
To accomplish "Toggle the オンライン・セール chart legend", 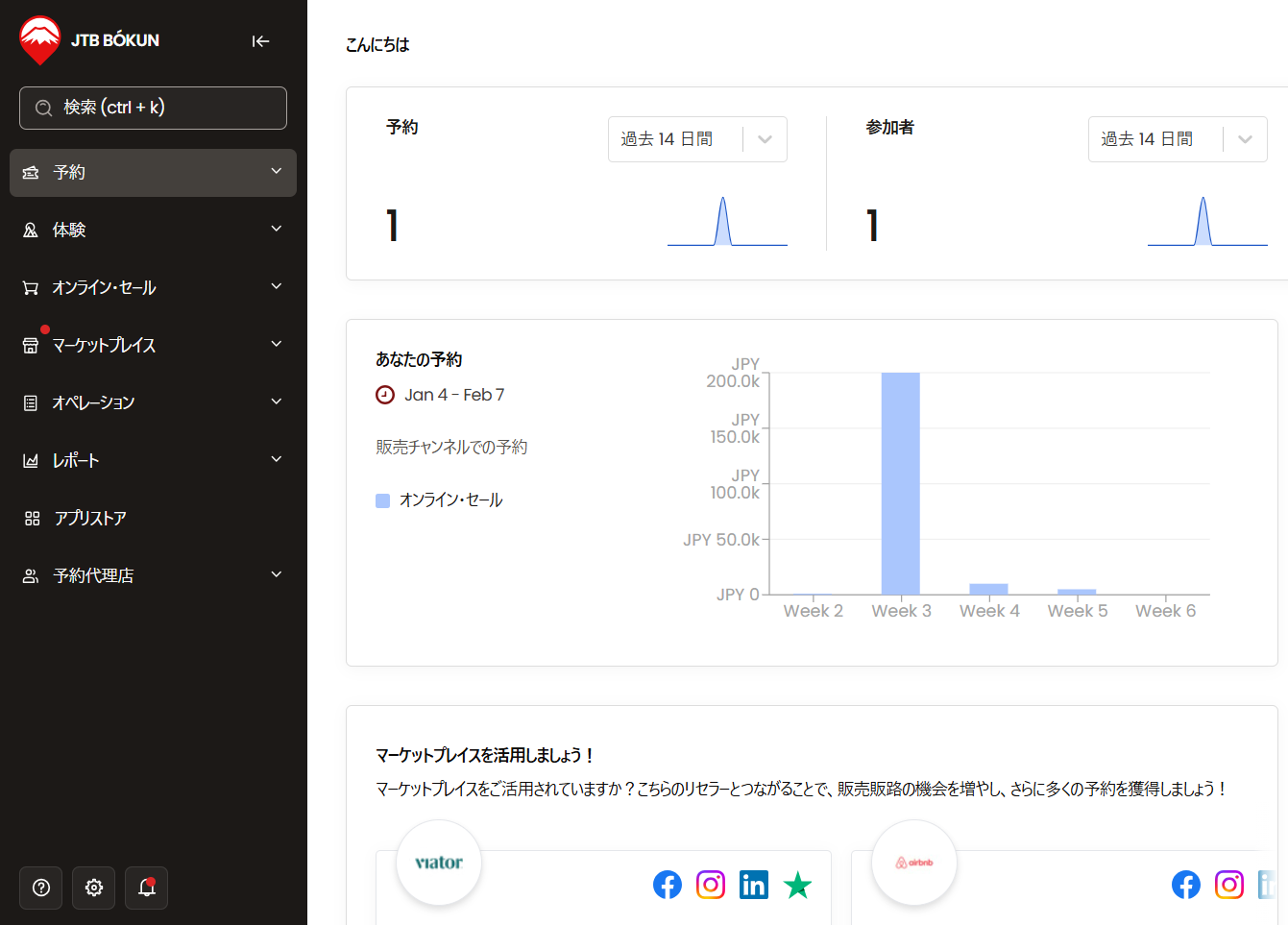I will click(440, 500).
